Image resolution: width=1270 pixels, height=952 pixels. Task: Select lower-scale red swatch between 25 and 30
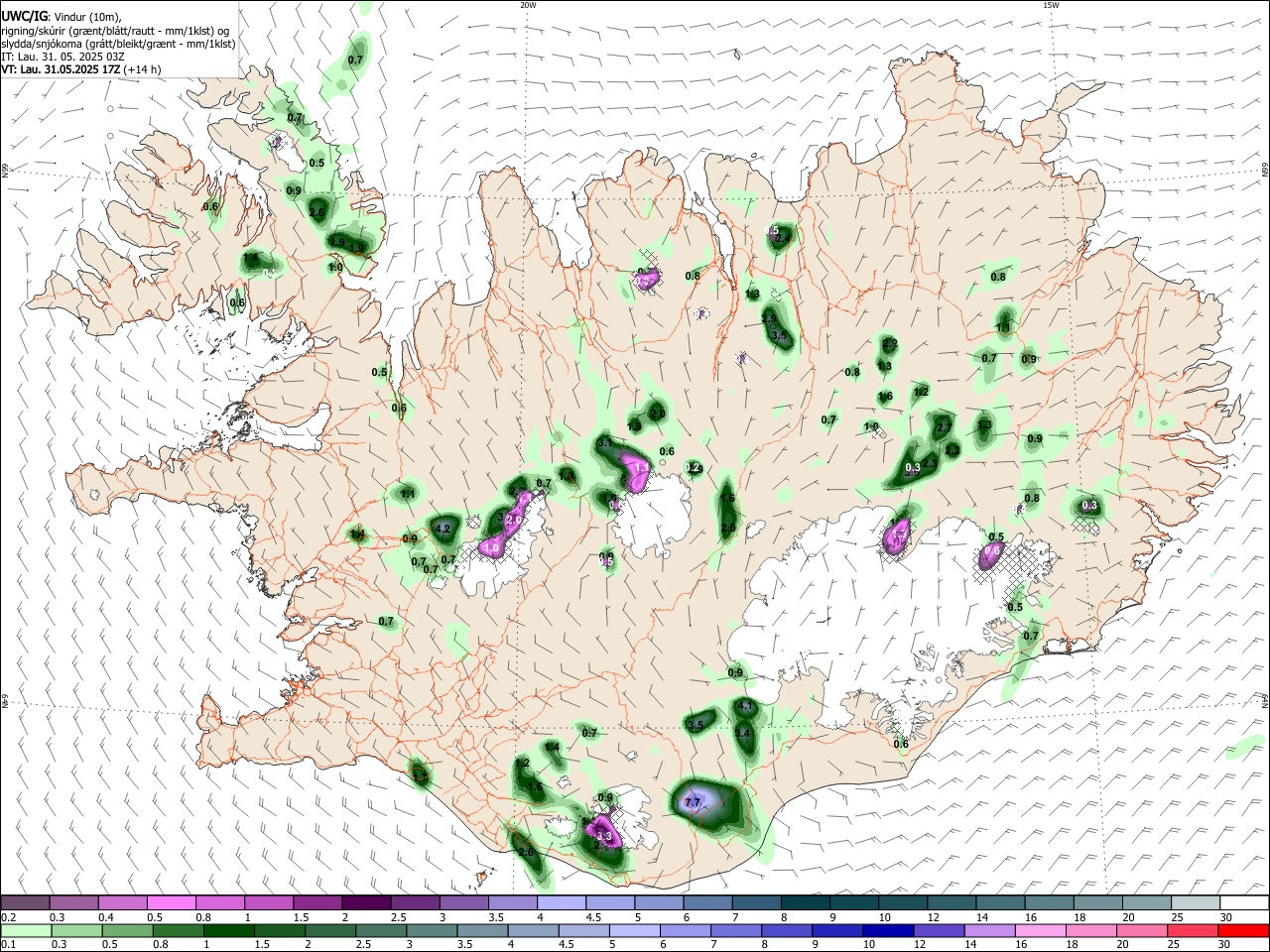[1192, 930]
